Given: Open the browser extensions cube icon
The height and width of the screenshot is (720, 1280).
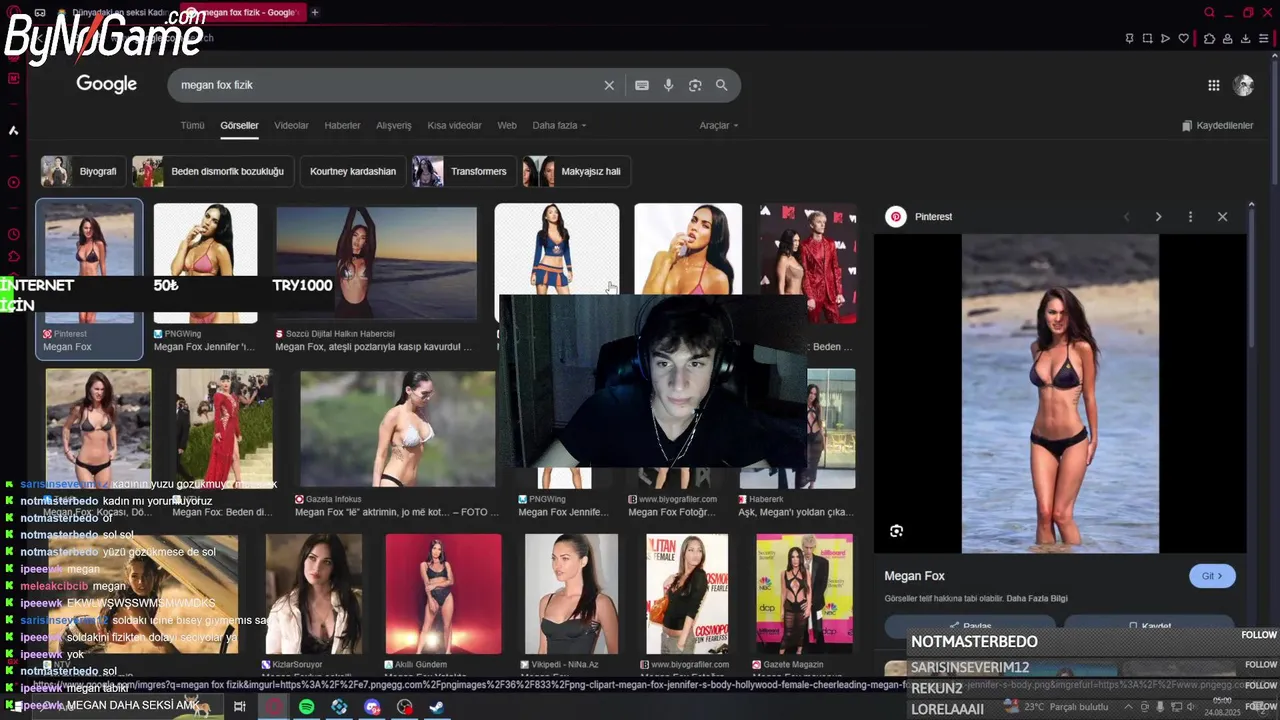Looking at the screenshot, I should coord(1209,39).
